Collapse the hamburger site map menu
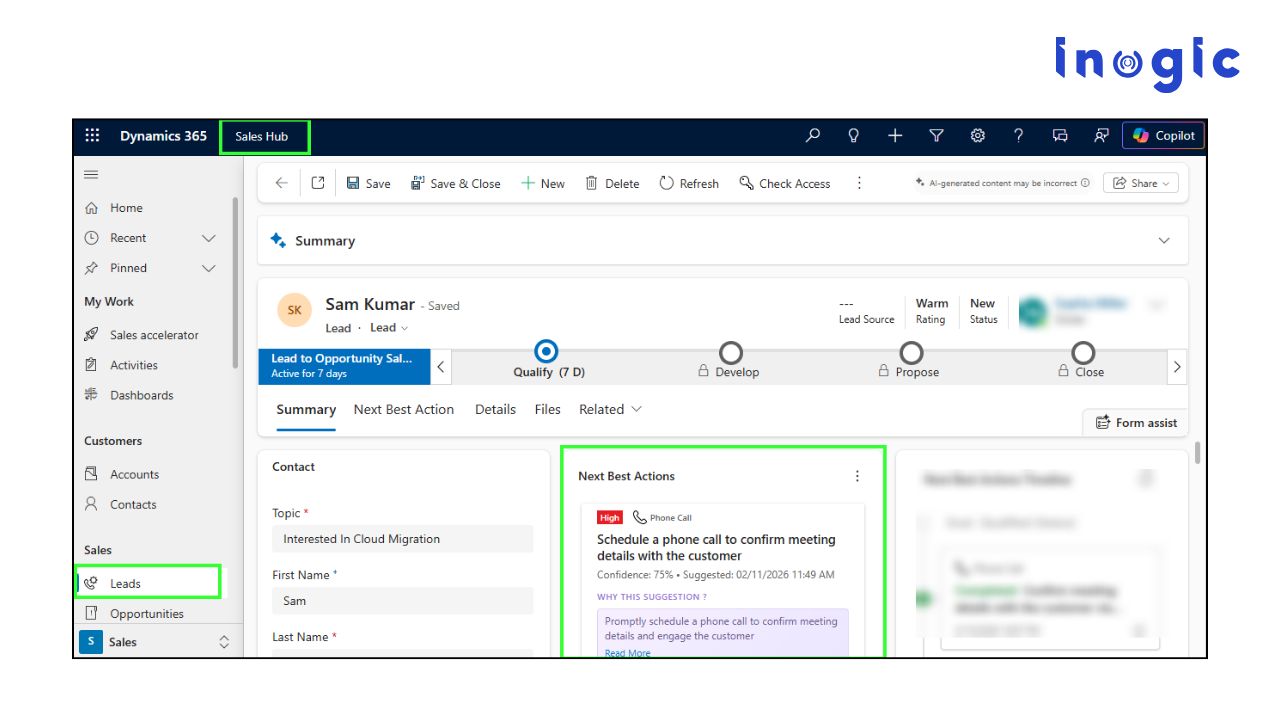1280x720 pixels. [91, 174]
